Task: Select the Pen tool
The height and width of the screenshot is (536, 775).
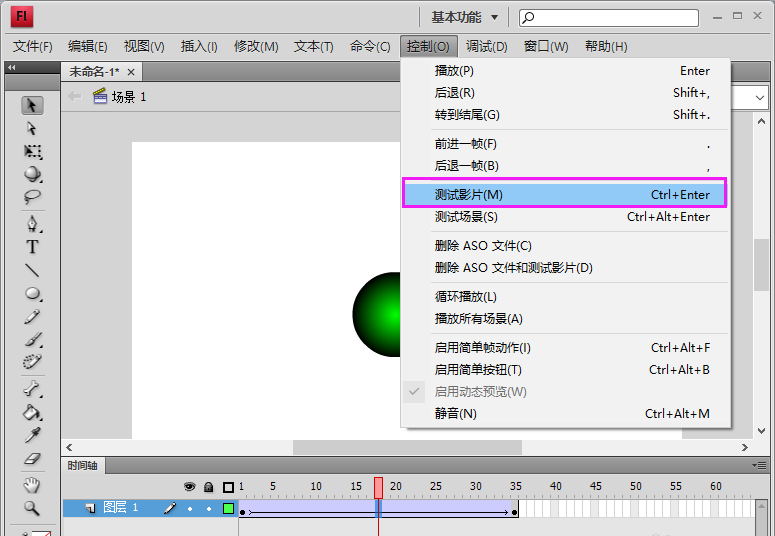Action: coord(32,223)
